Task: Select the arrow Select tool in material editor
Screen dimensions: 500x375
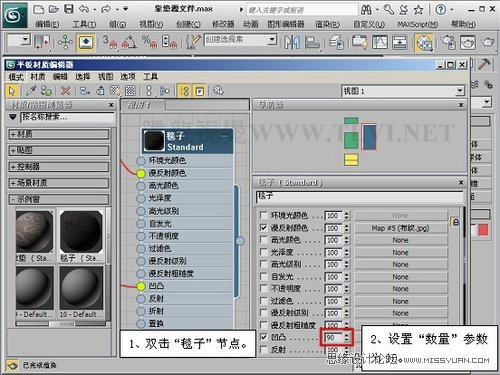Action: pyautogui.click(x=12, y=91)
